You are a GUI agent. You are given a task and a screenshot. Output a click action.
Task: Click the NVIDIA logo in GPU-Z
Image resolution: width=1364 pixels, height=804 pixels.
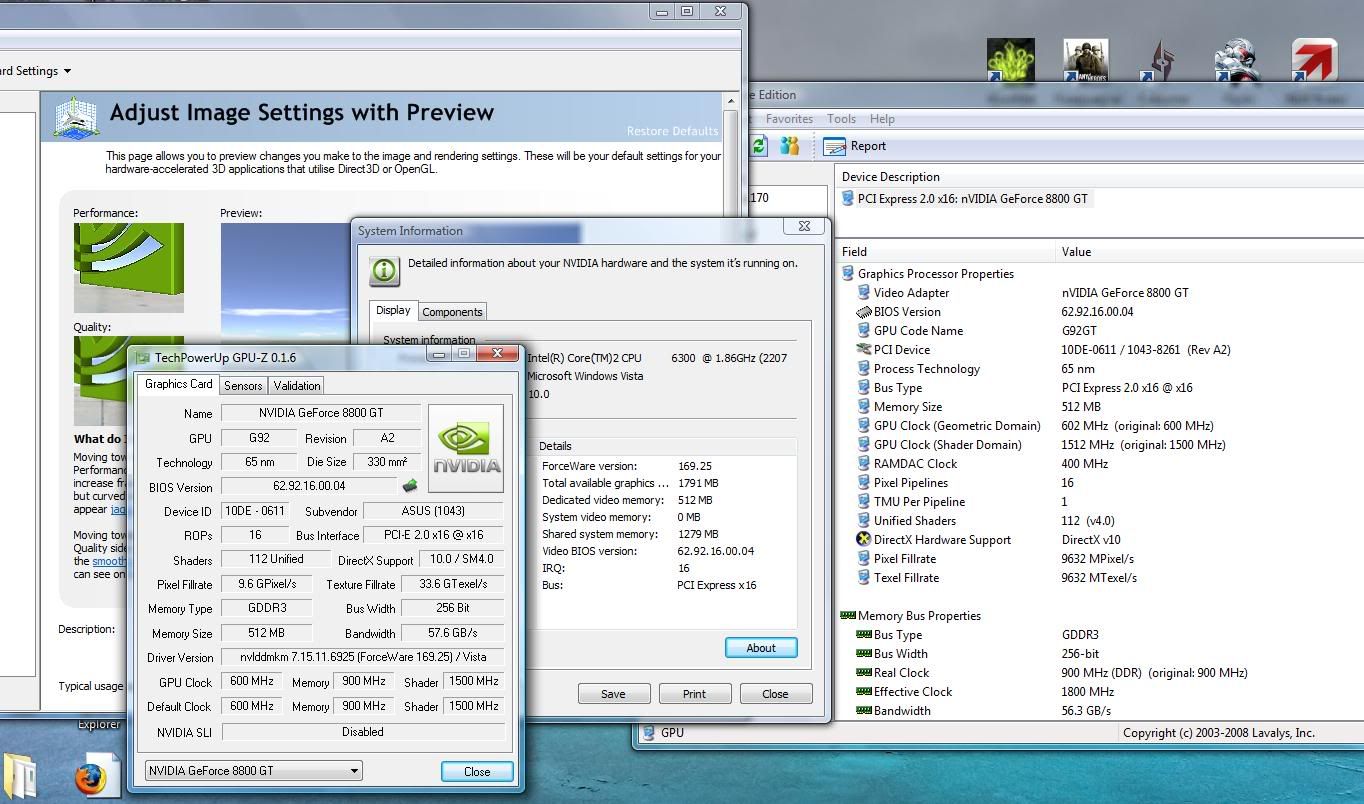[466, 448]
